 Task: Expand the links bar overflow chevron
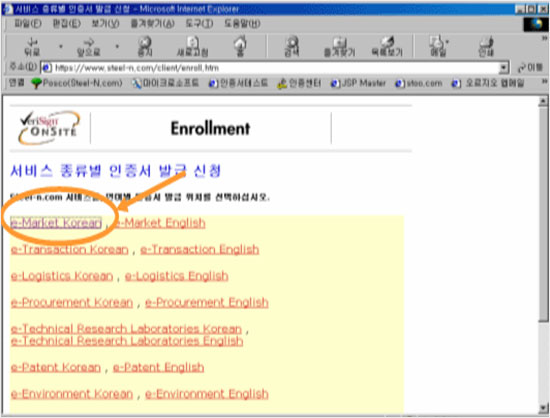[544, 82]
